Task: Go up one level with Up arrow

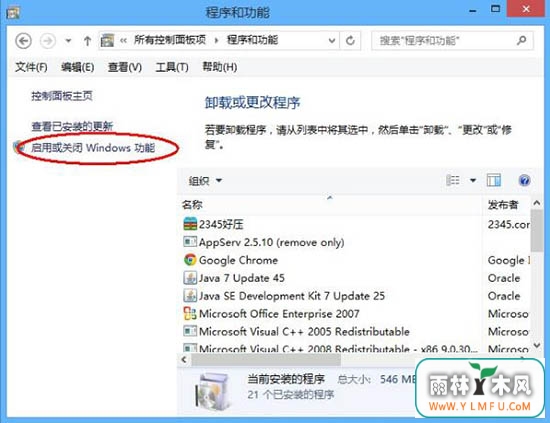Action: coord(87,41)
